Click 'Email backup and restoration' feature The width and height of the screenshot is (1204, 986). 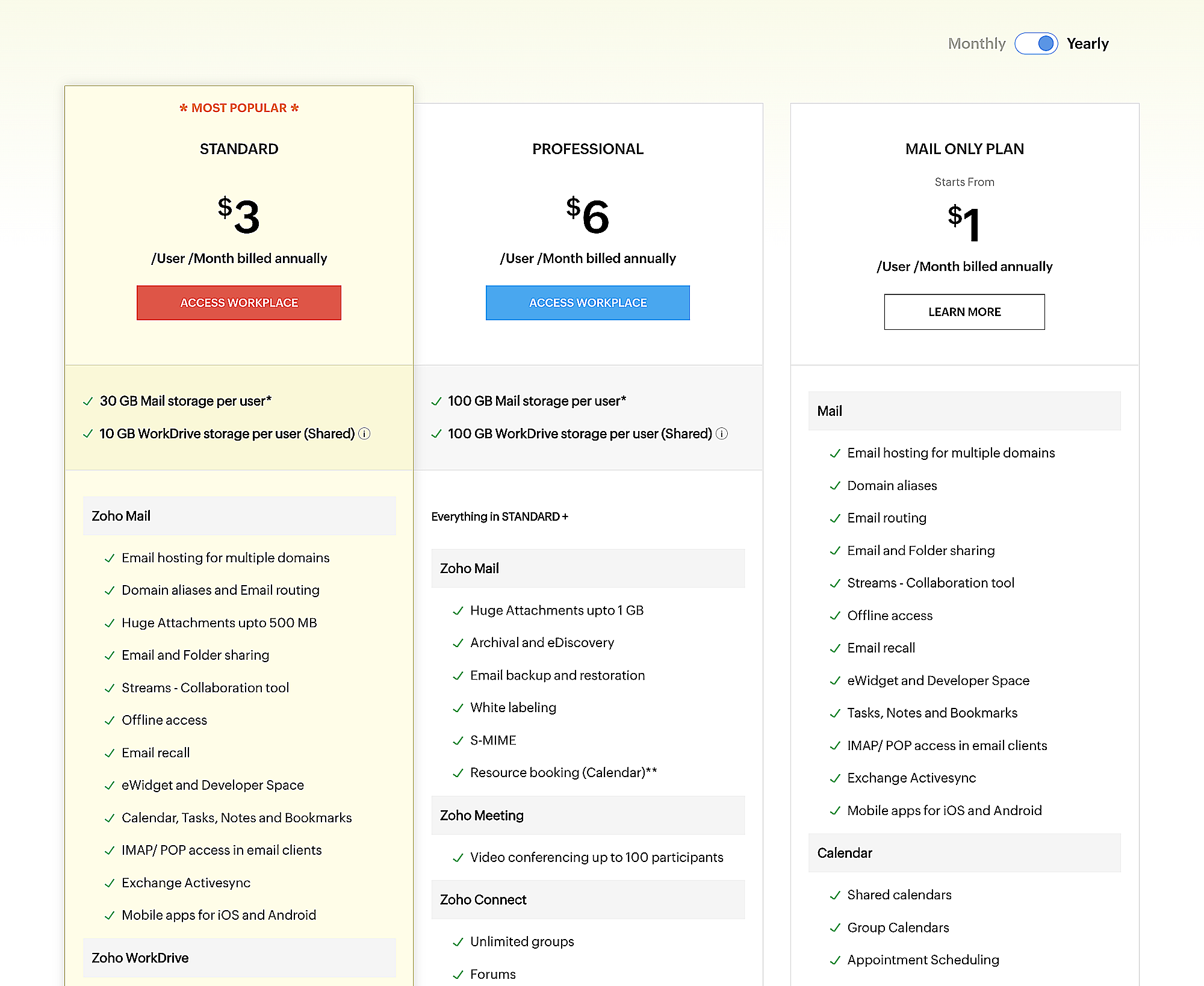coord(557,675)
